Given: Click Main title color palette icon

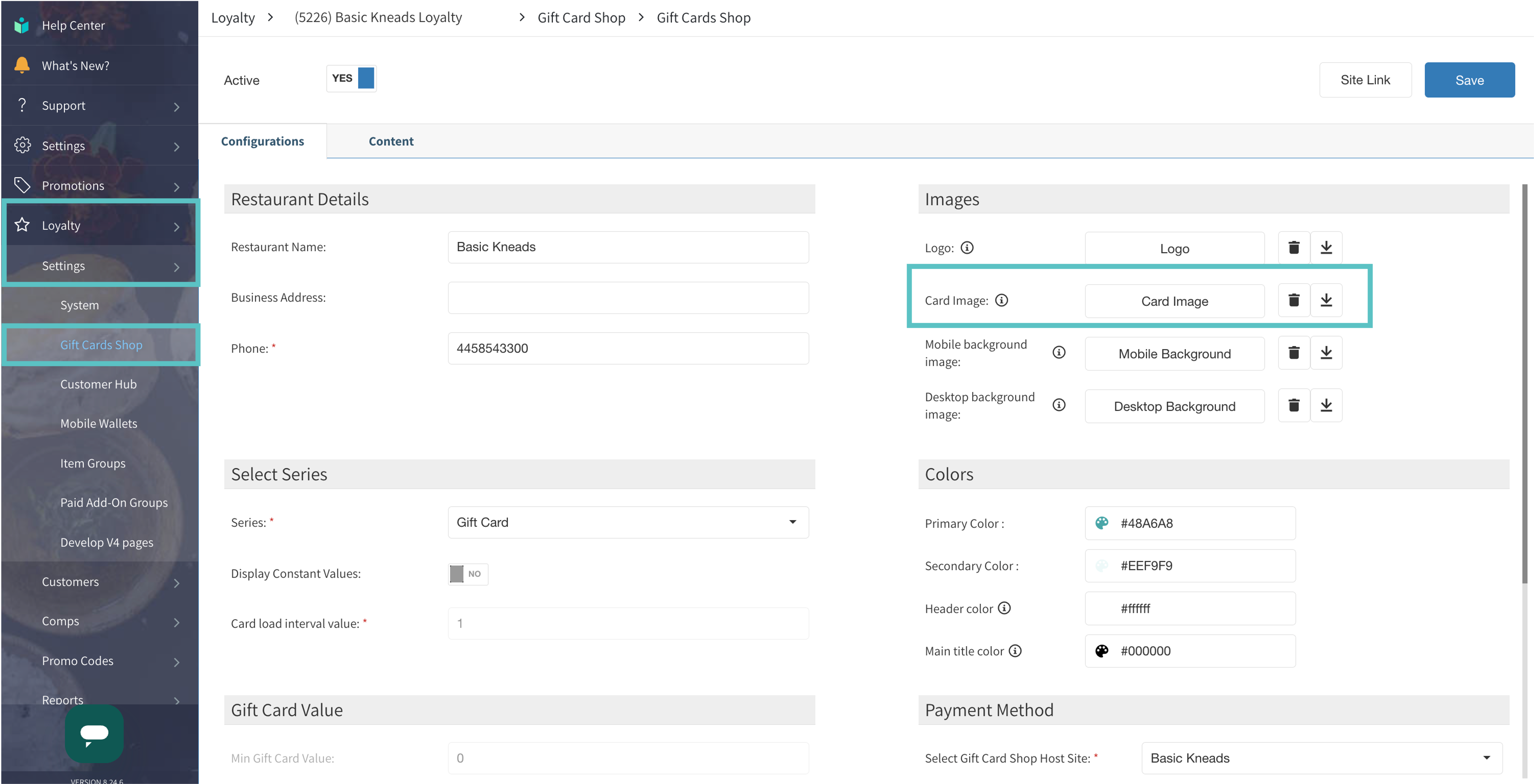Looking at the screenshot, I should click(x=1102, y=651).
